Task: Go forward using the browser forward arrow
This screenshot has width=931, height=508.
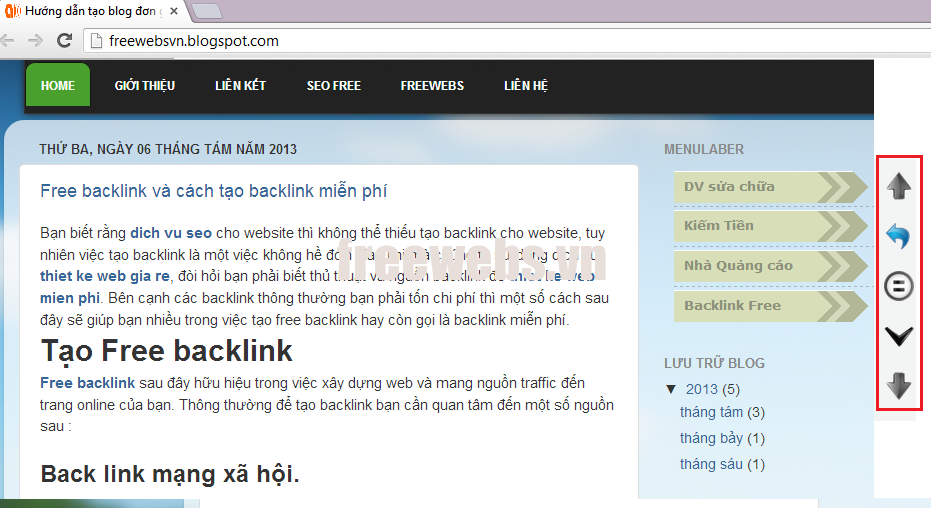Action: click(35, 41)
